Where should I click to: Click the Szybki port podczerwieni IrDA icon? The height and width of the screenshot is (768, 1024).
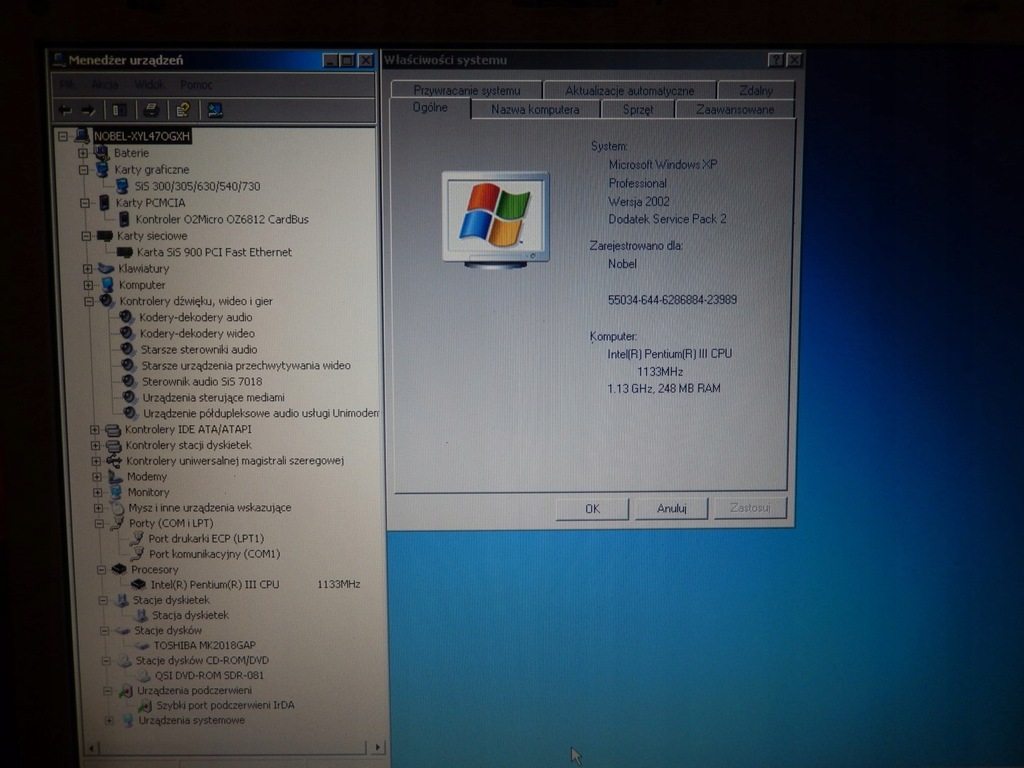click(x=145, y=705)
